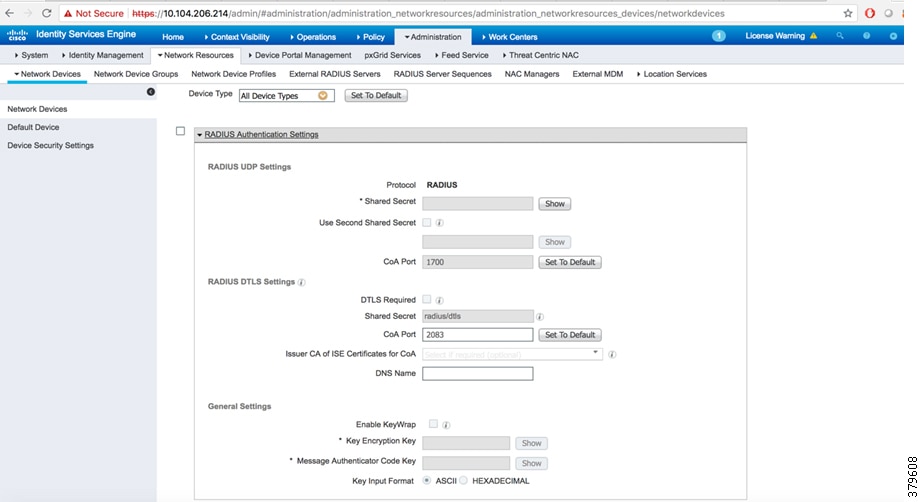Expand the Threat Centric NAC submenu
The image size is (920, 502).
pyautogui.click(x=540, y=55)
